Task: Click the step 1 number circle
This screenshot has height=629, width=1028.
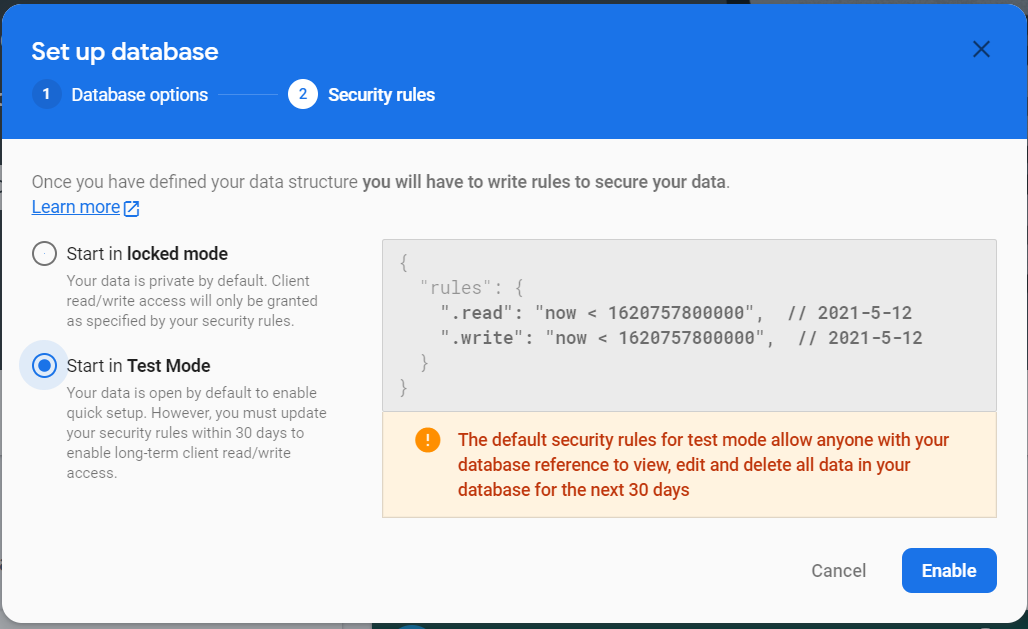Action: (46, 95)
